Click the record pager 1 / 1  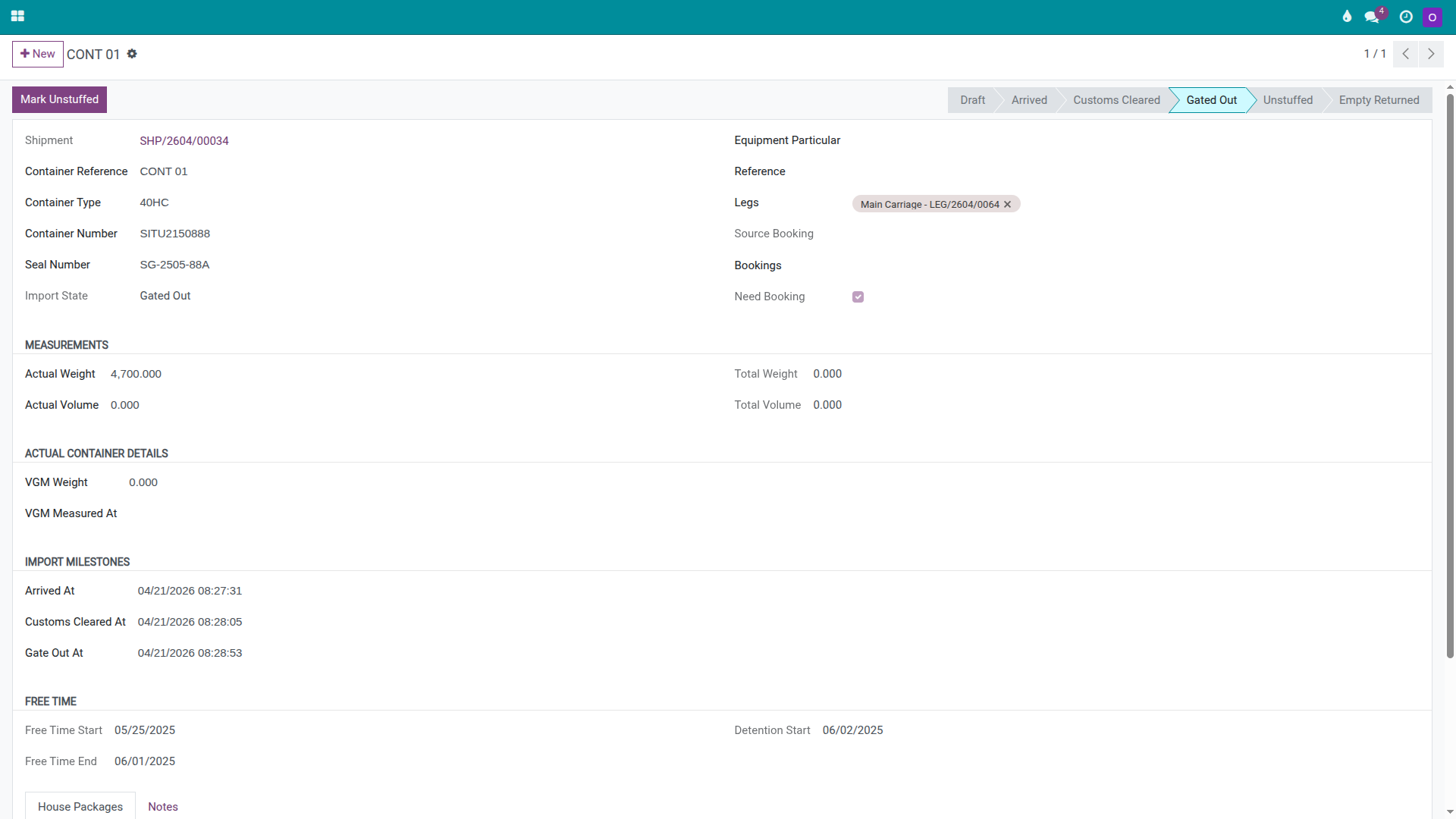click(x=1375, y=54)
